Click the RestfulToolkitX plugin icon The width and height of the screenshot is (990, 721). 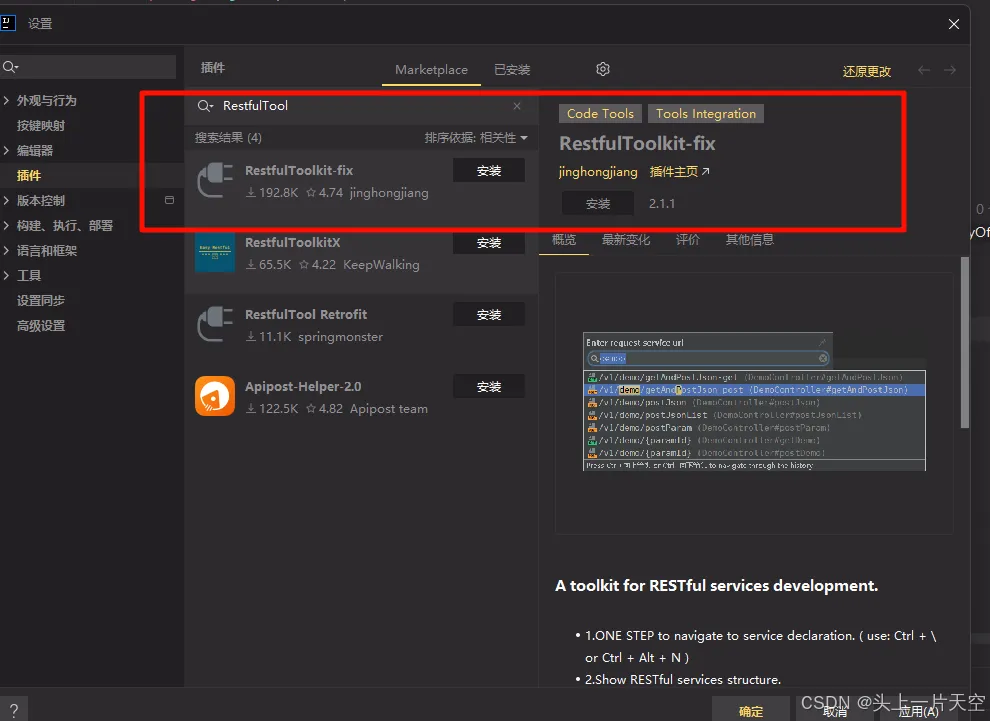(215, 253)
